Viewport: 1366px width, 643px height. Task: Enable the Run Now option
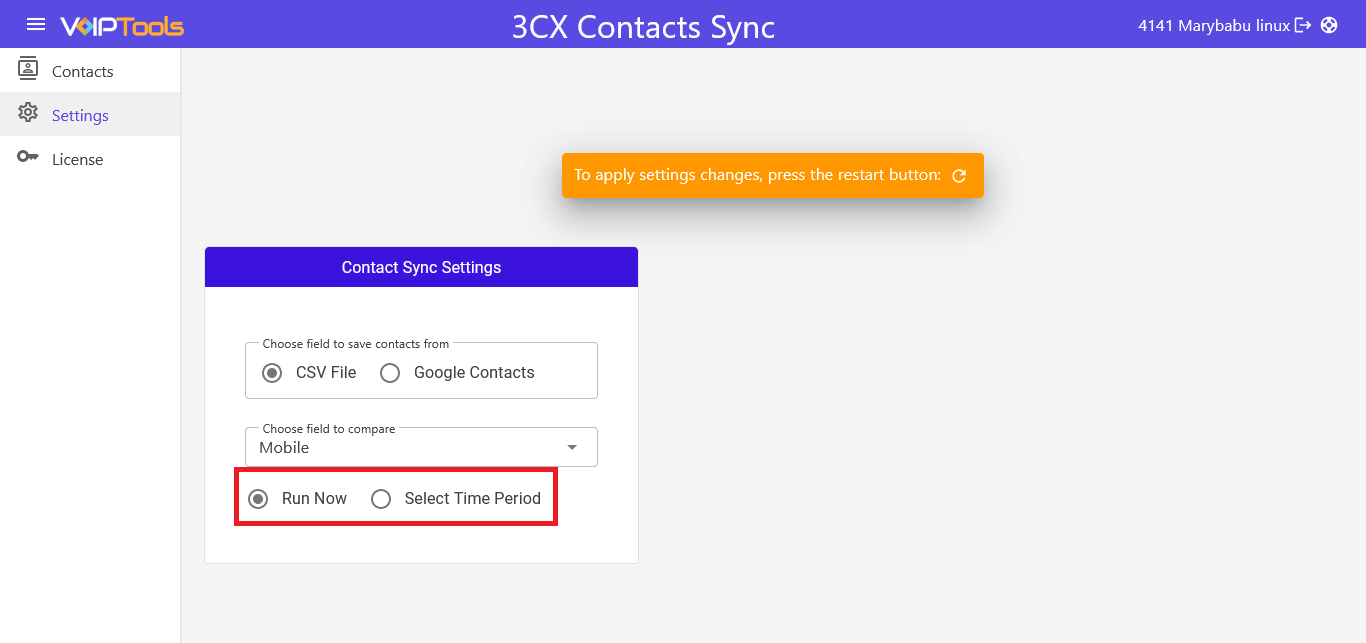click(259, 498)
